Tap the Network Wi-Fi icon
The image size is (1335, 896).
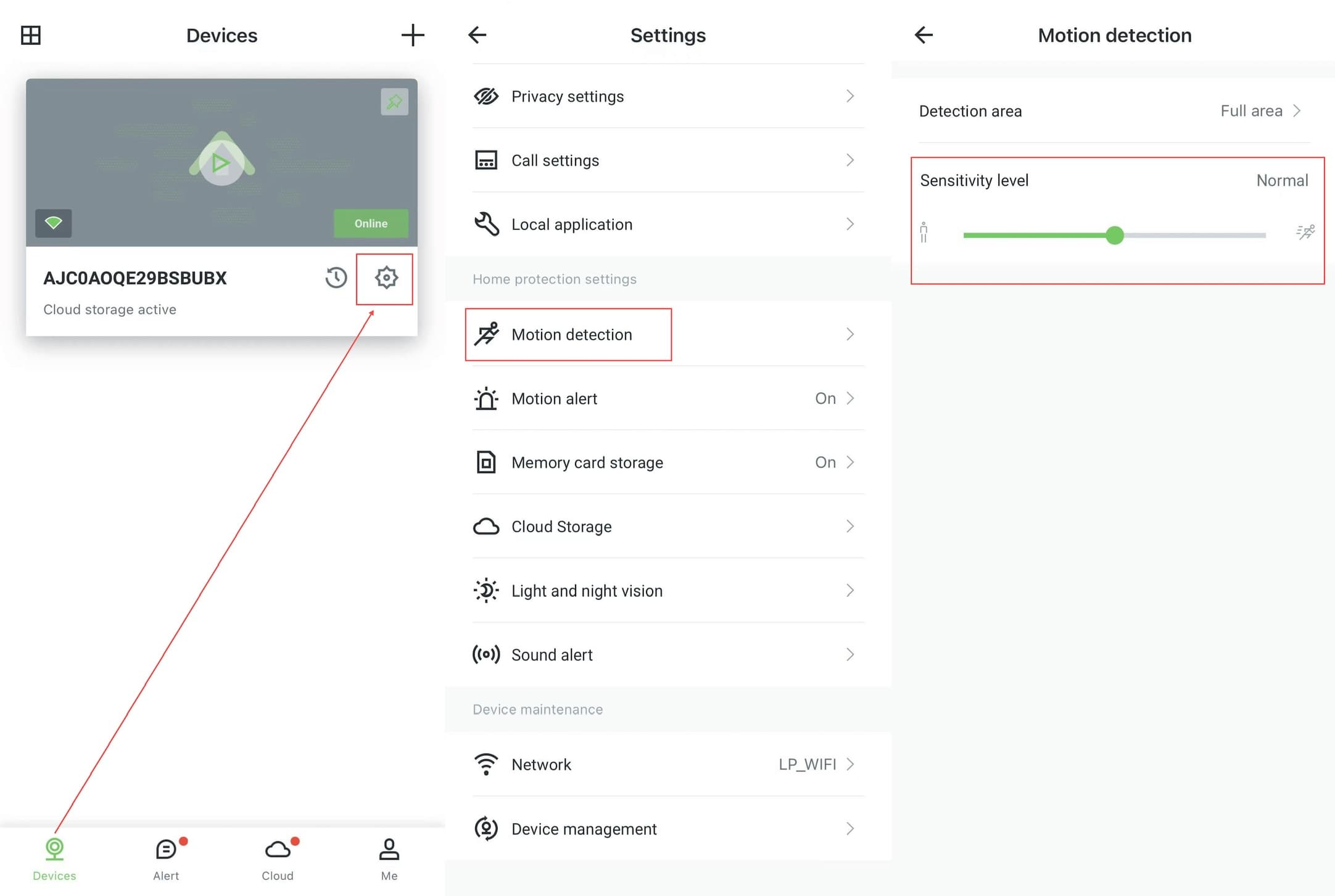click(x=486, y=765)
